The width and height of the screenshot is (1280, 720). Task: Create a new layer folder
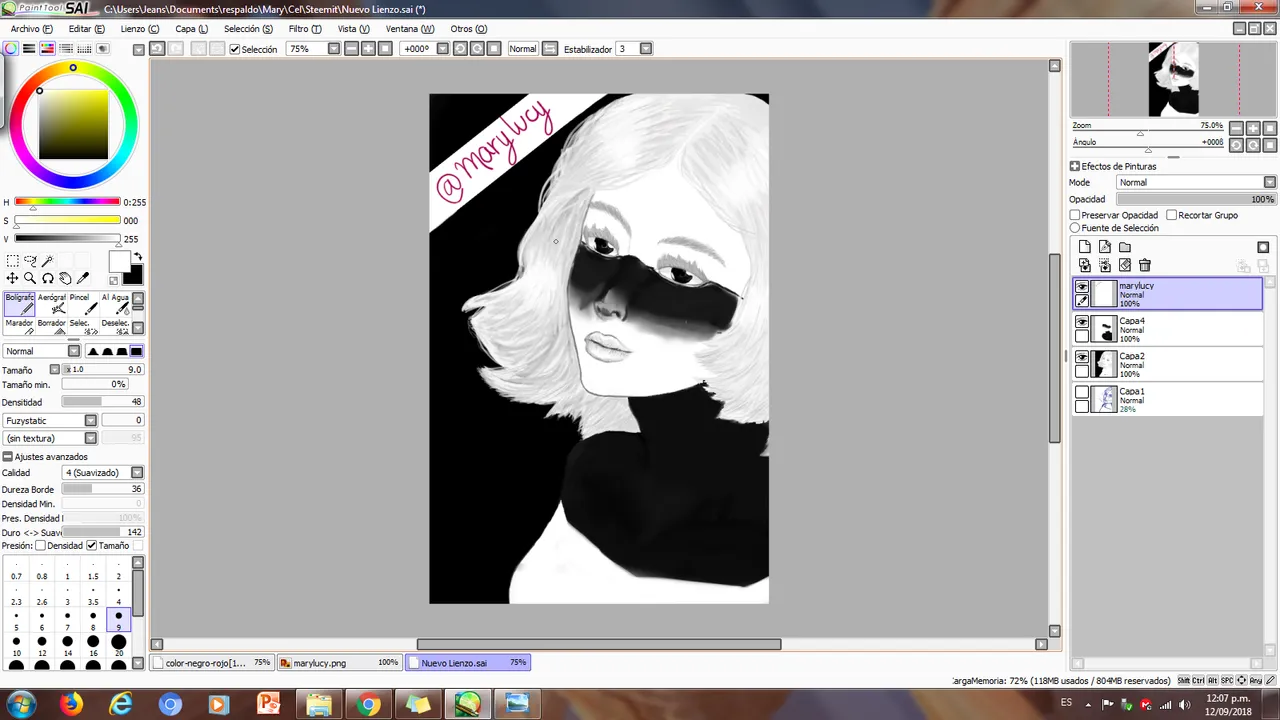[x=1124, y=247]
